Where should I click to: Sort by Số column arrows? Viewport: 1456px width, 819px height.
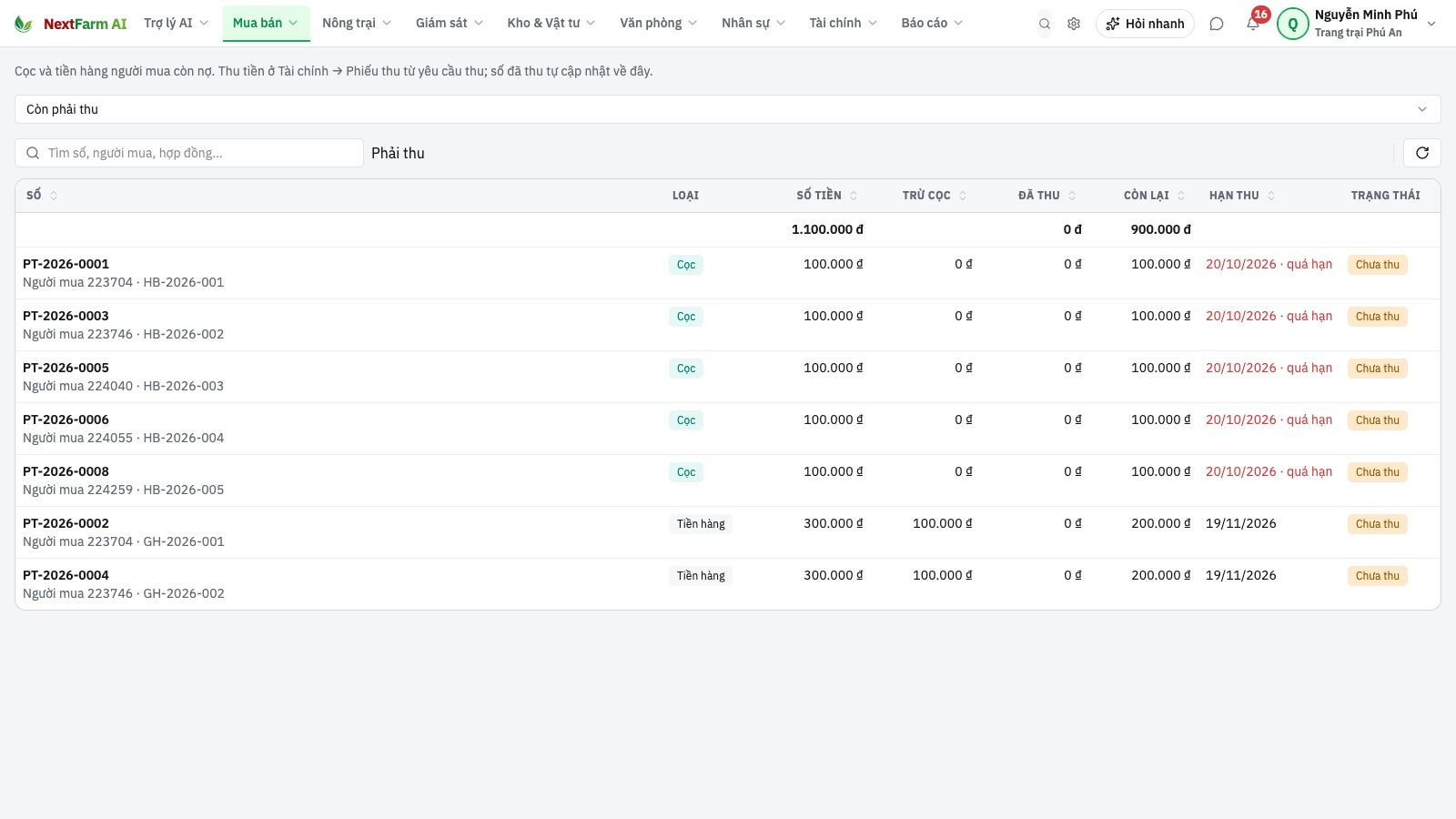tap(54, 196)
